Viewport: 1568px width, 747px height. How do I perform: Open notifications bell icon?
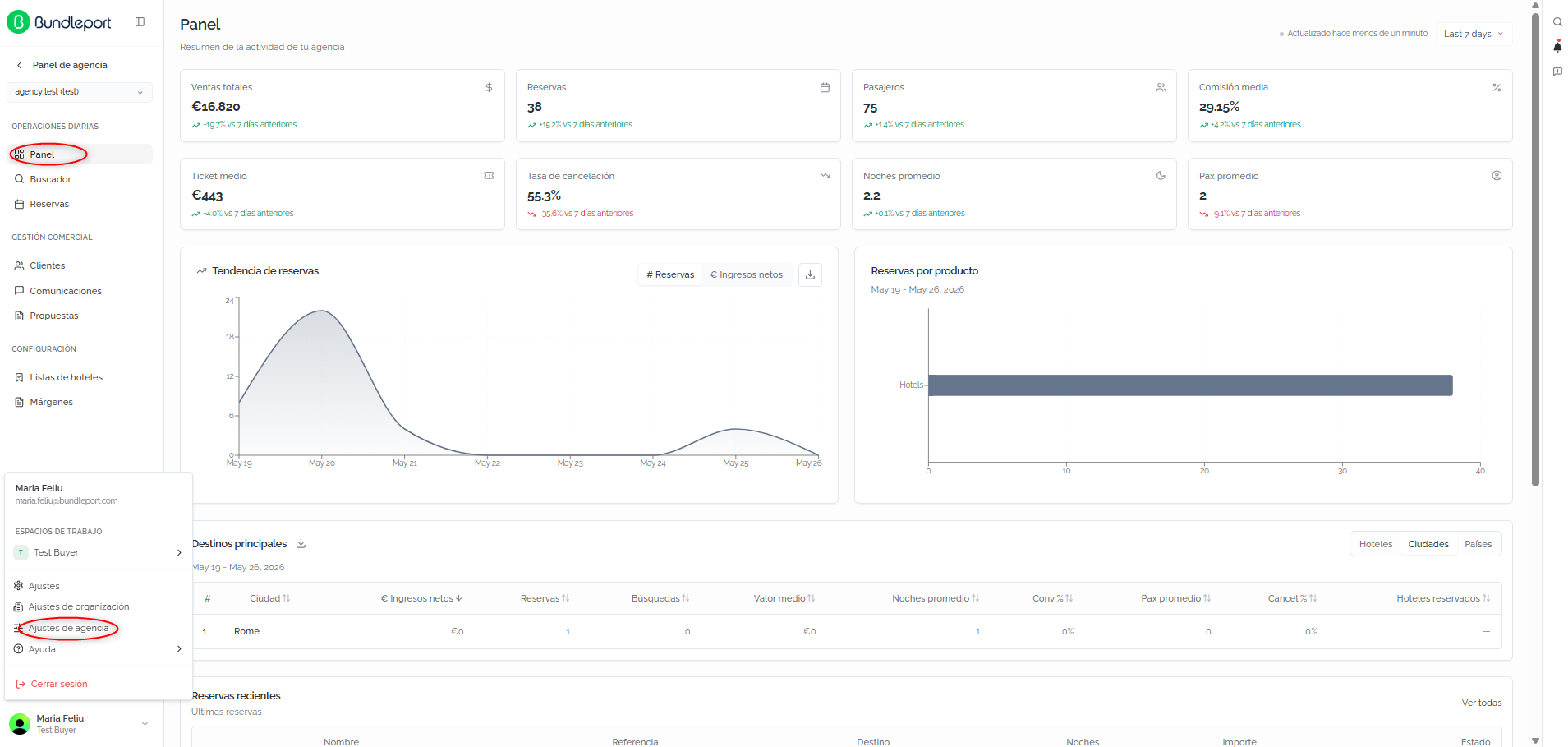(x=1557, y=47)
